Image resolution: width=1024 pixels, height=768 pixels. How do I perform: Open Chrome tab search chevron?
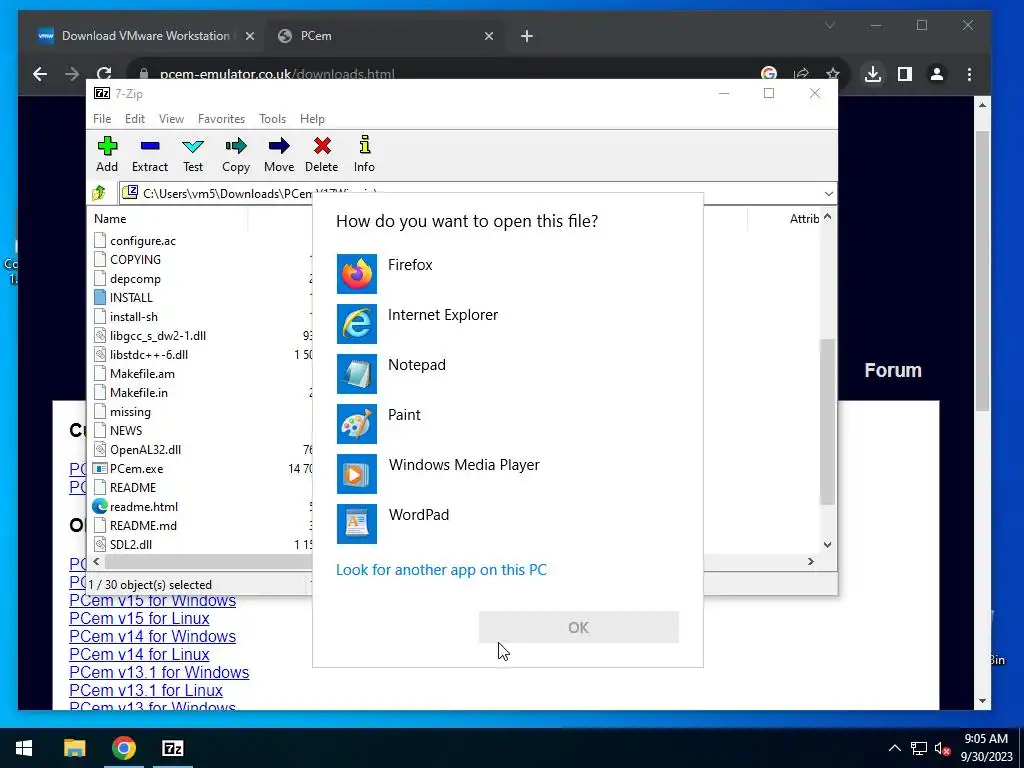(829, 25)
